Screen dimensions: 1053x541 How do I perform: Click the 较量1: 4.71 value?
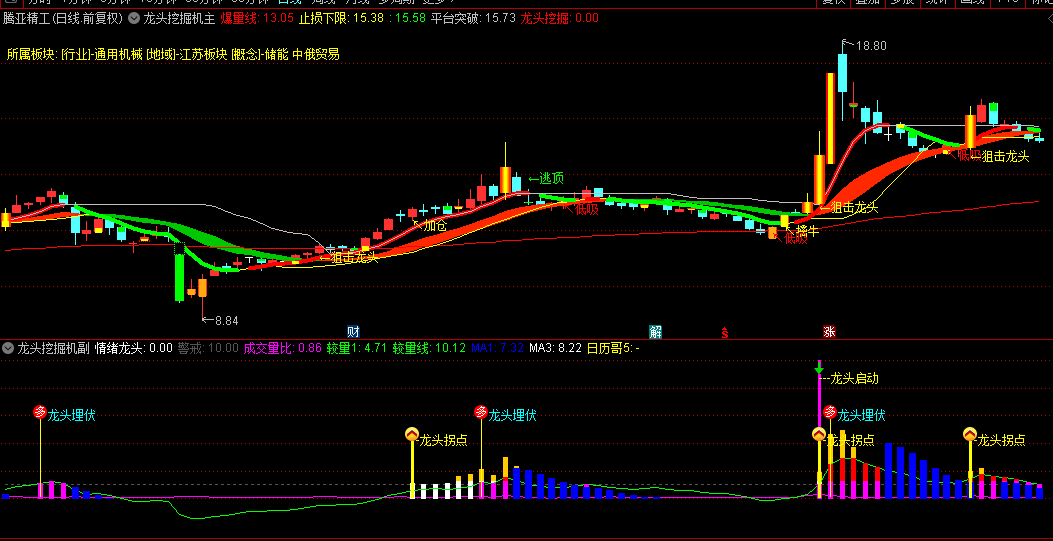tap(357, 348)
